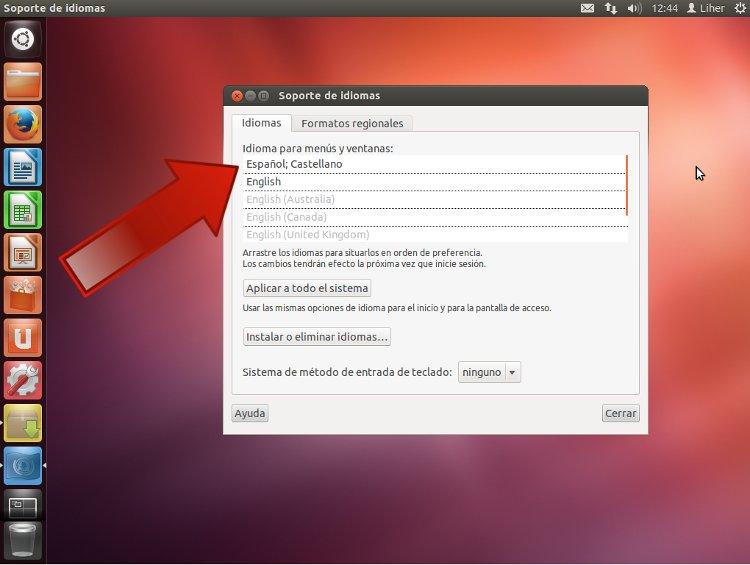Open LibreOffice Writer from launcher

click(22, 167)
